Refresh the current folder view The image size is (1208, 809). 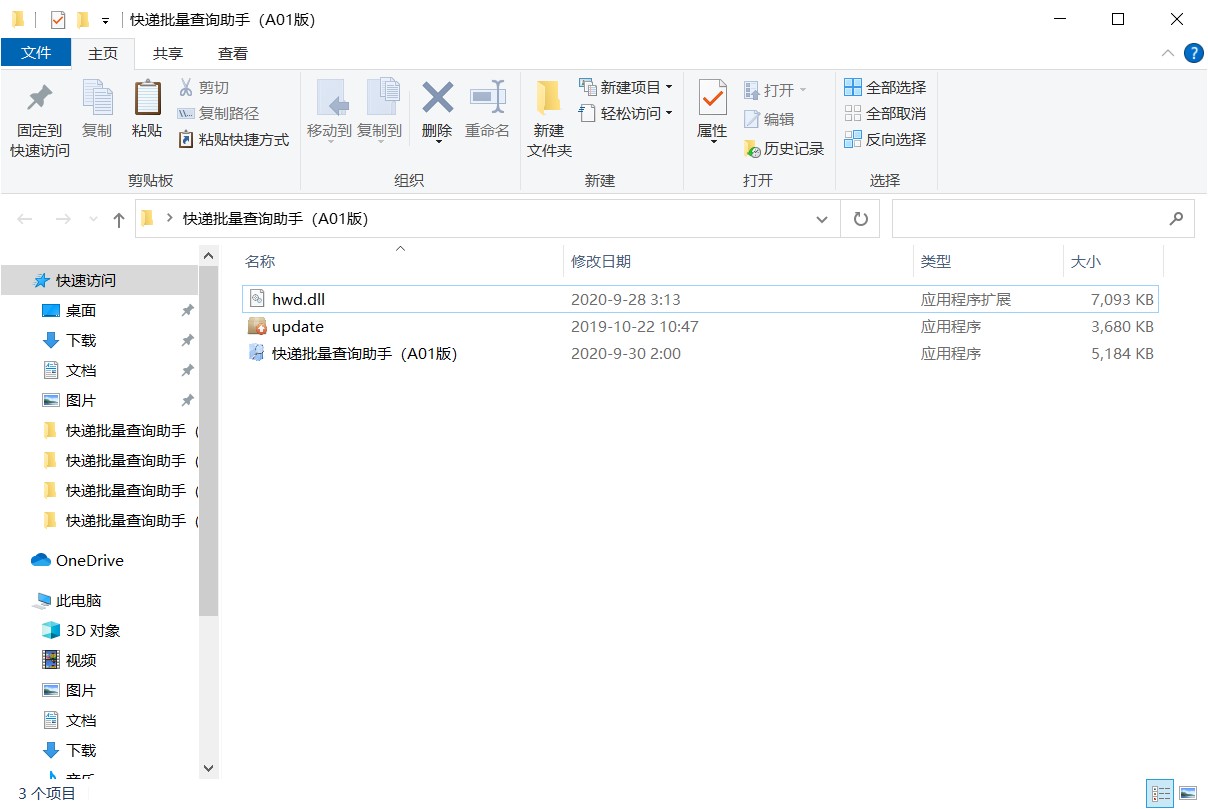860,219
